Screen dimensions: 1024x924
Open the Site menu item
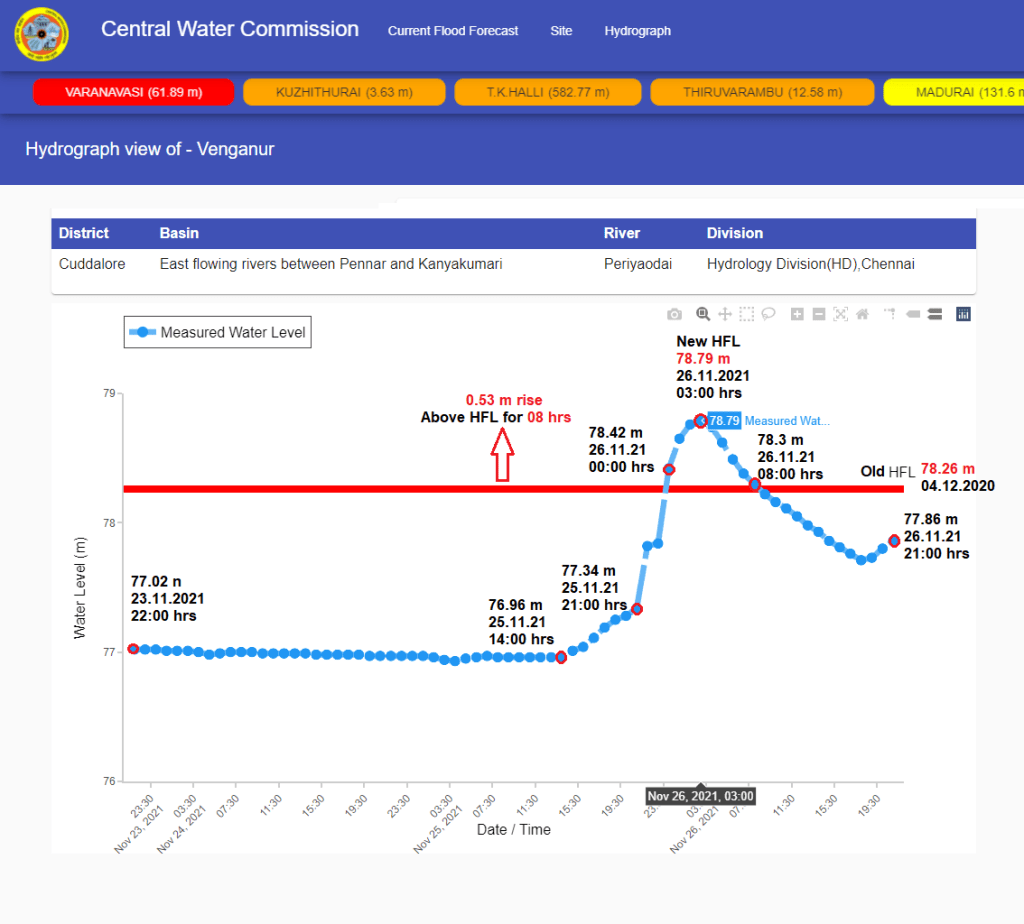(x=561, y=31)
